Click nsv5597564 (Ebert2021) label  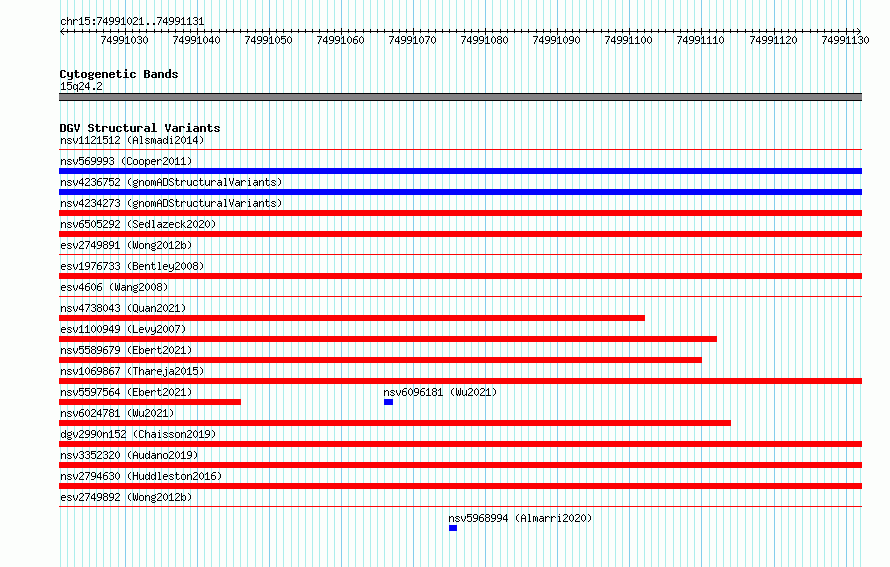pos(126,392)
